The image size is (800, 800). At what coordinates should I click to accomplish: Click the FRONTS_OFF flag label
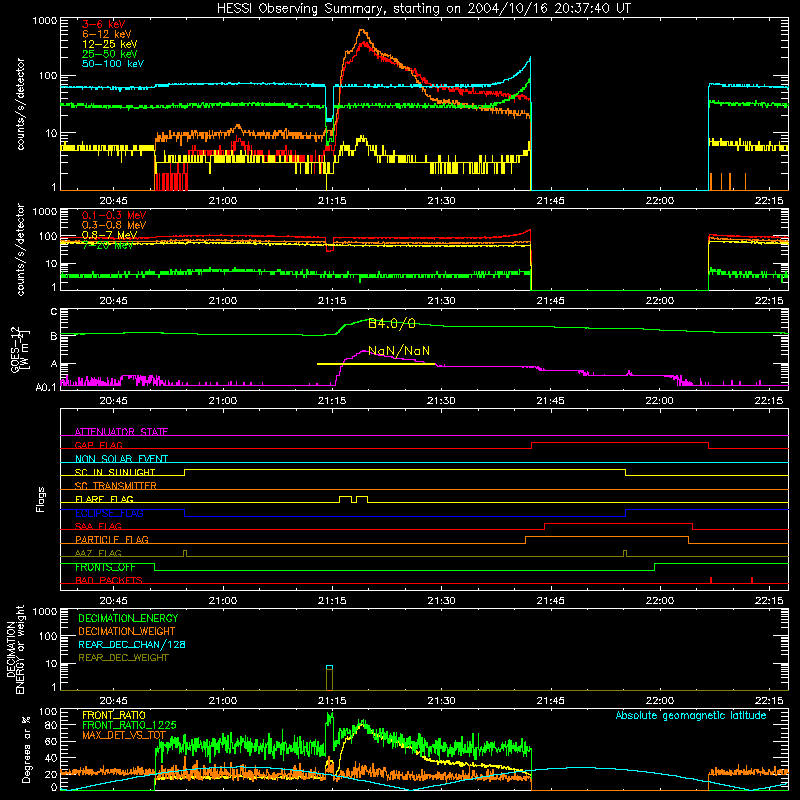tap(105, 567)
